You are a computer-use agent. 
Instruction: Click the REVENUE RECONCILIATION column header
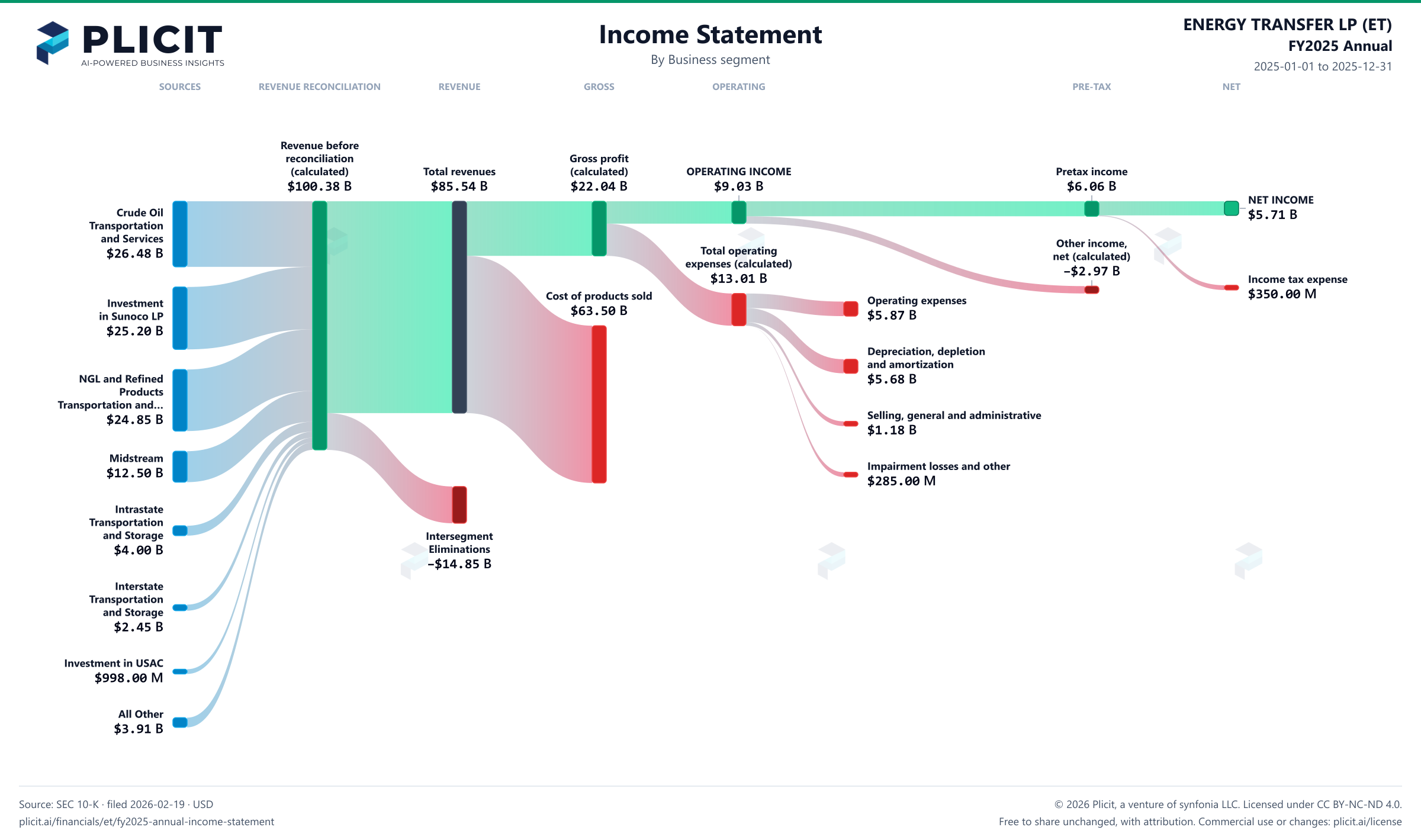click(320, 86)
